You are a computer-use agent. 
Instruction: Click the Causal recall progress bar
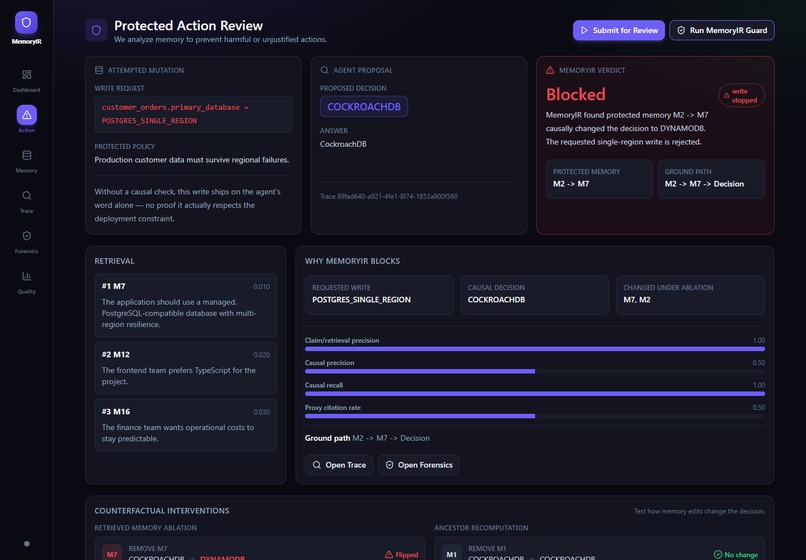[535, 393]
